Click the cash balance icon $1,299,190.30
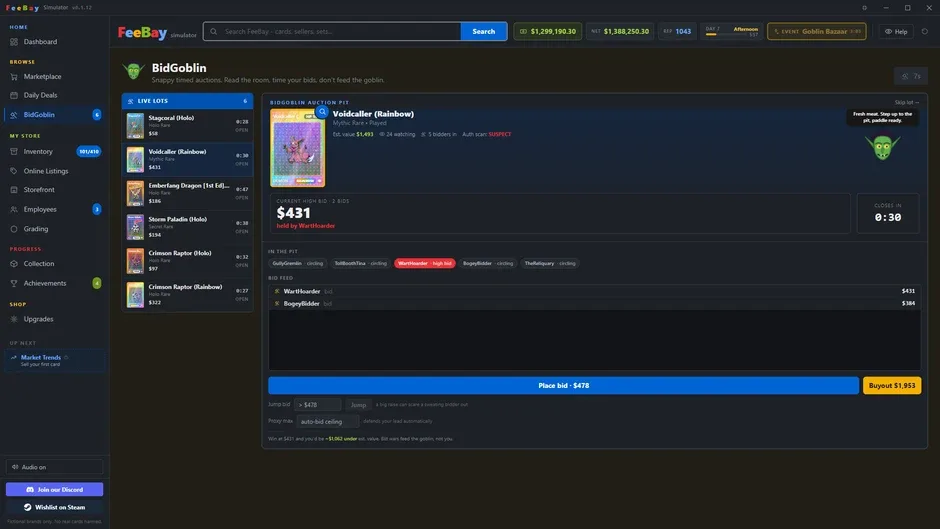940x529 pixels. tap(523, 31)
